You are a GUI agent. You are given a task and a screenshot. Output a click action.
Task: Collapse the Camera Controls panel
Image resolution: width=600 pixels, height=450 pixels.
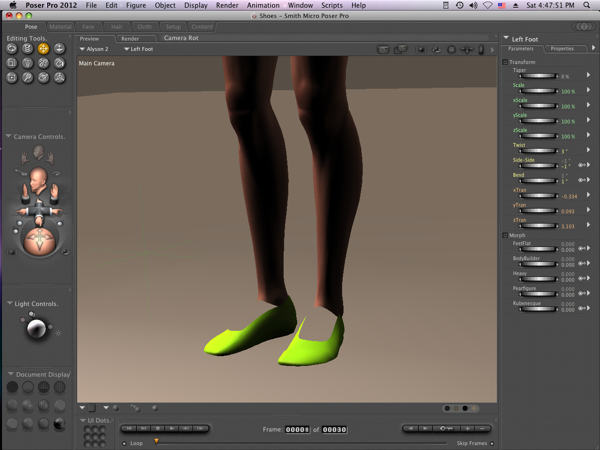(8, 136)
